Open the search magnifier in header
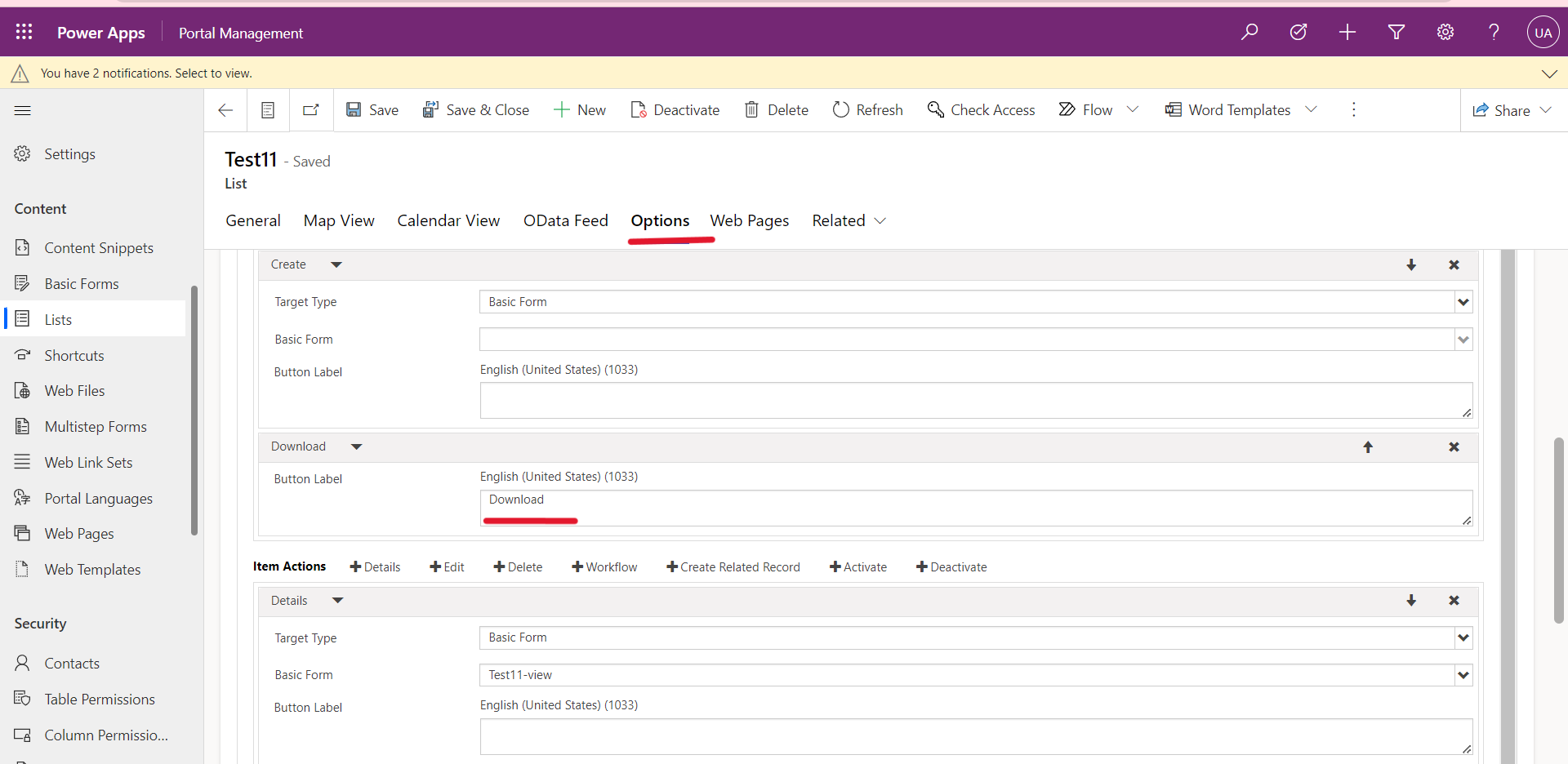1568x764 pixels. (1249, 32)
